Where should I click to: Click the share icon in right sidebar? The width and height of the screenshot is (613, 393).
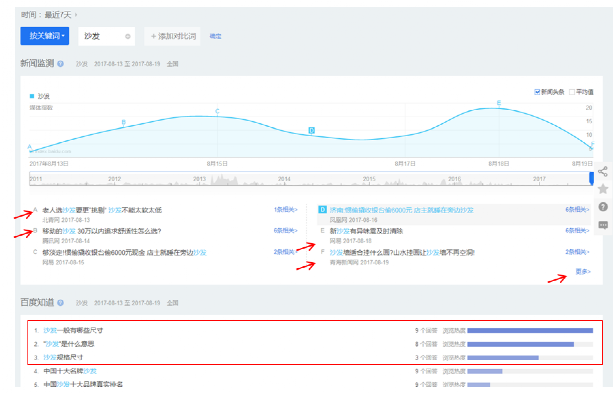pos(602,171)
